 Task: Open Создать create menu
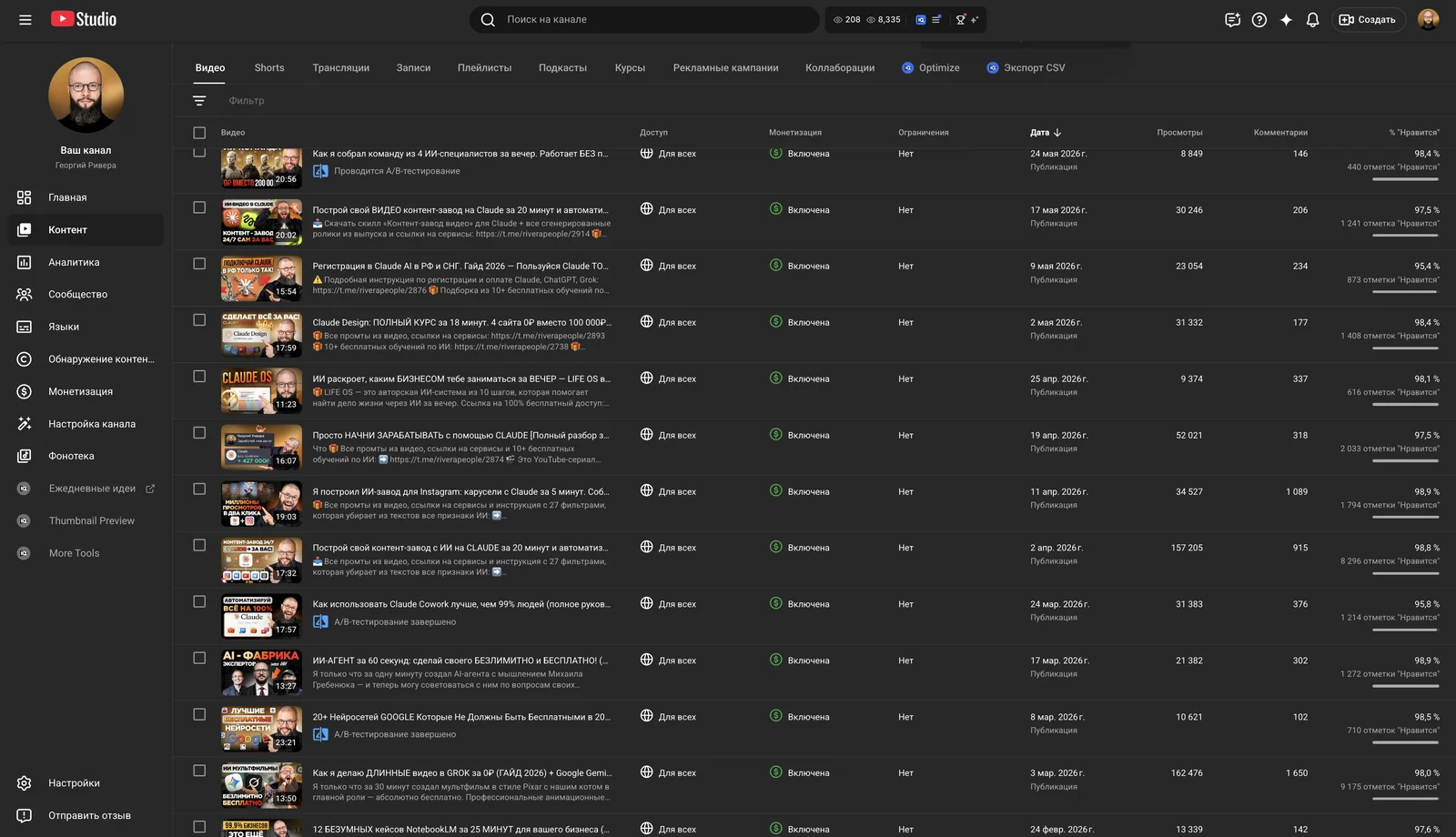tap(1368, 19)
